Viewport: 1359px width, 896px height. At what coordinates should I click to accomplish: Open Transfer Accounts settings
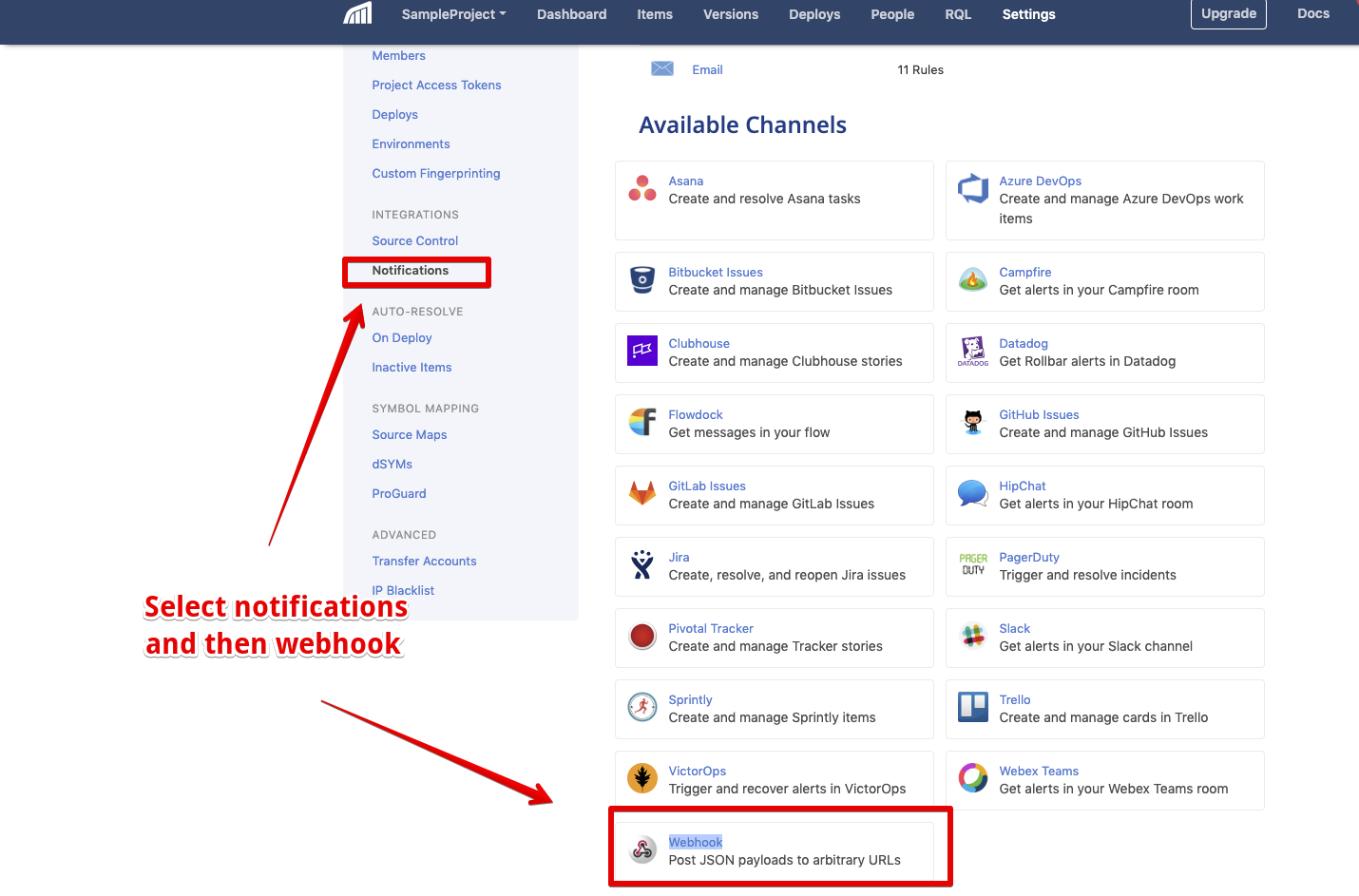[424, 562]
